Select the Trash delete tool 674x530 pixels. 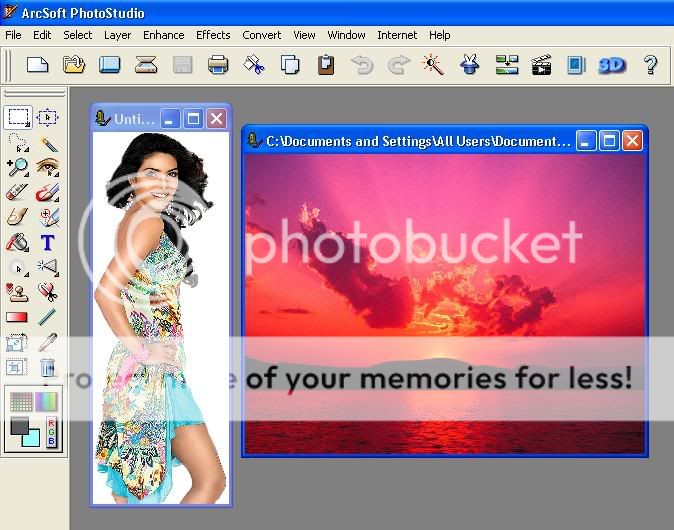tap(47, 367)
